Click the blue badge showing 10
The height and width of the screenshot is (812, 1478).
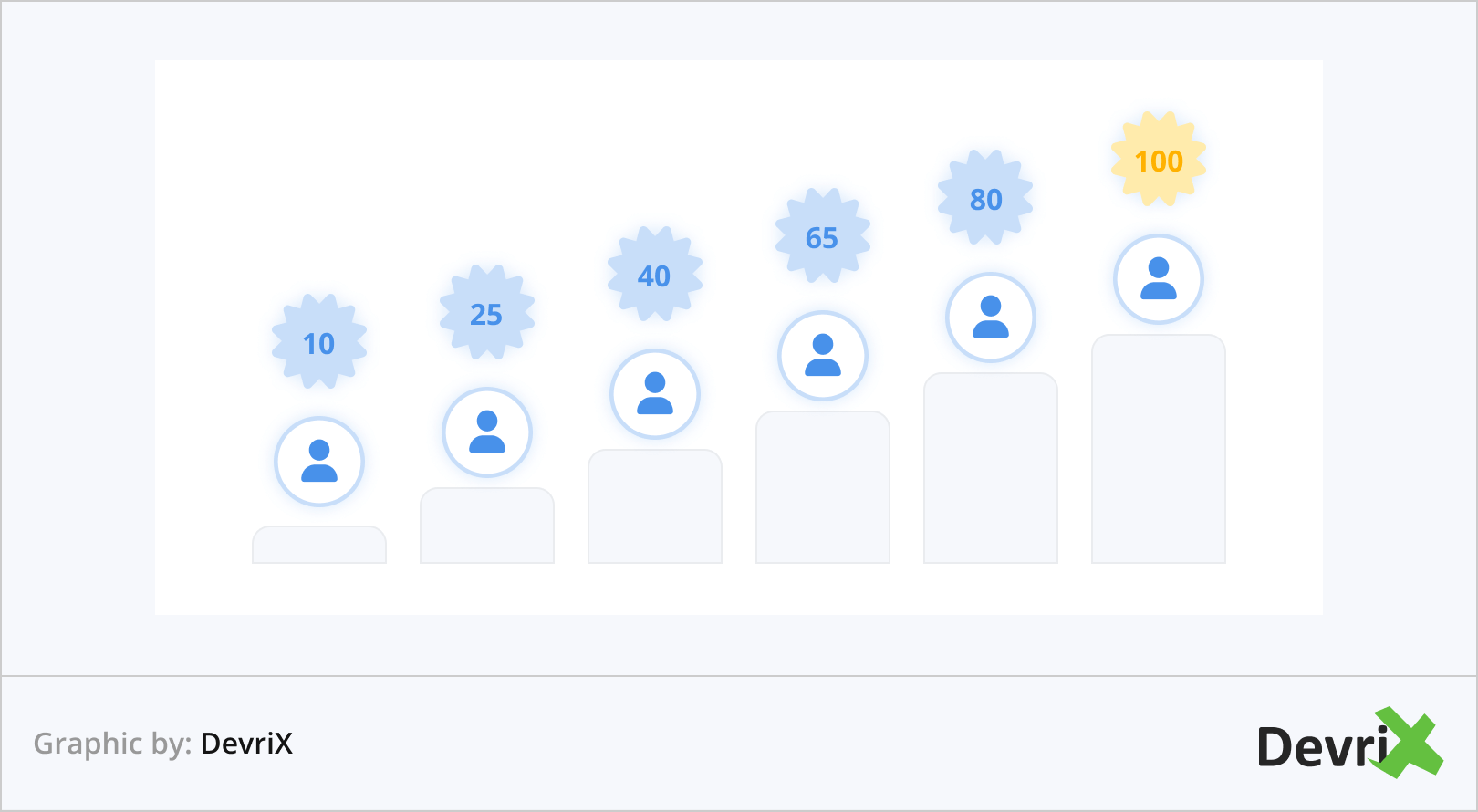(x=319, y=342)
